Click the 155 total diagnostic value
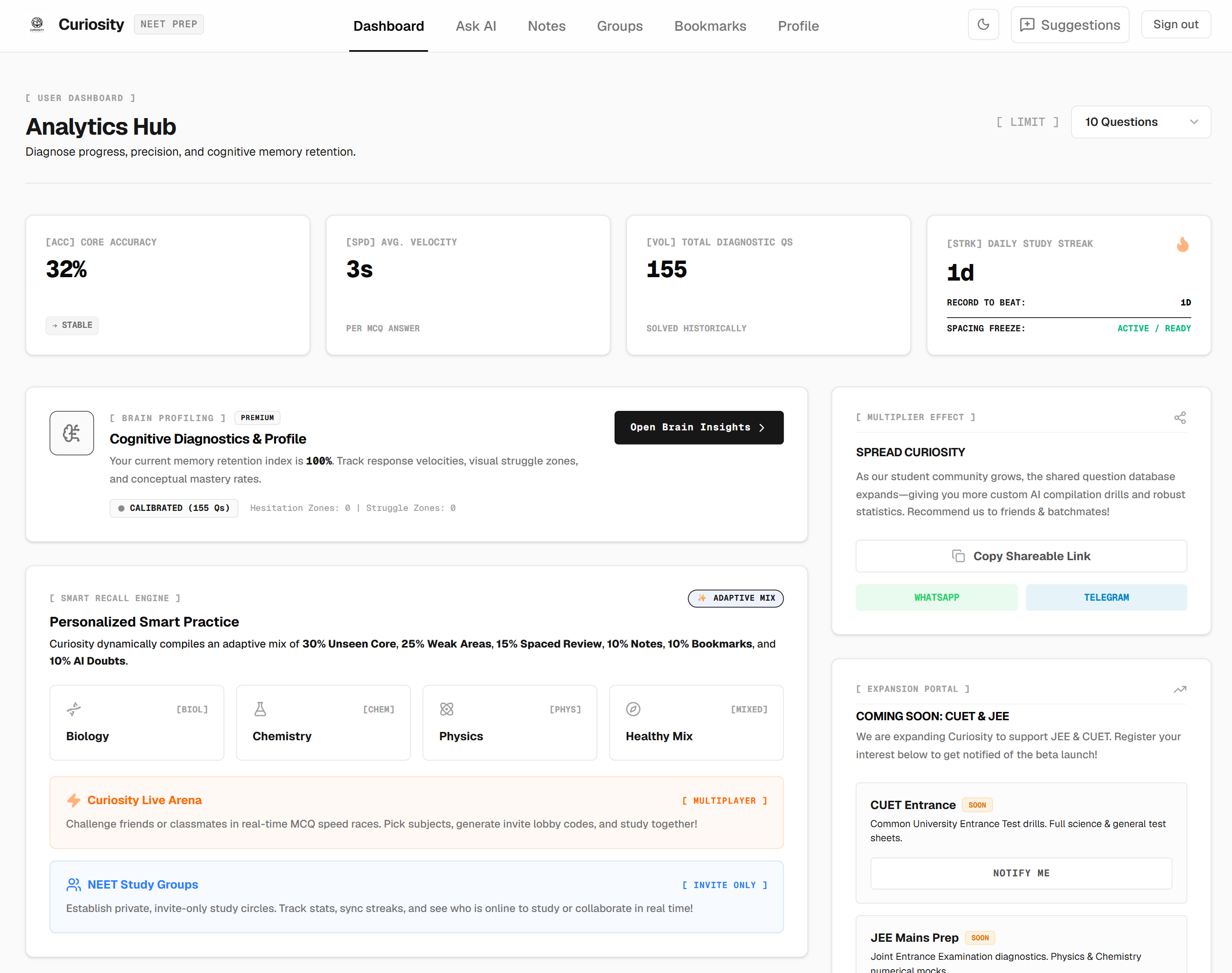The width and height of the screenshot is (1232, 973). [667, 269]
